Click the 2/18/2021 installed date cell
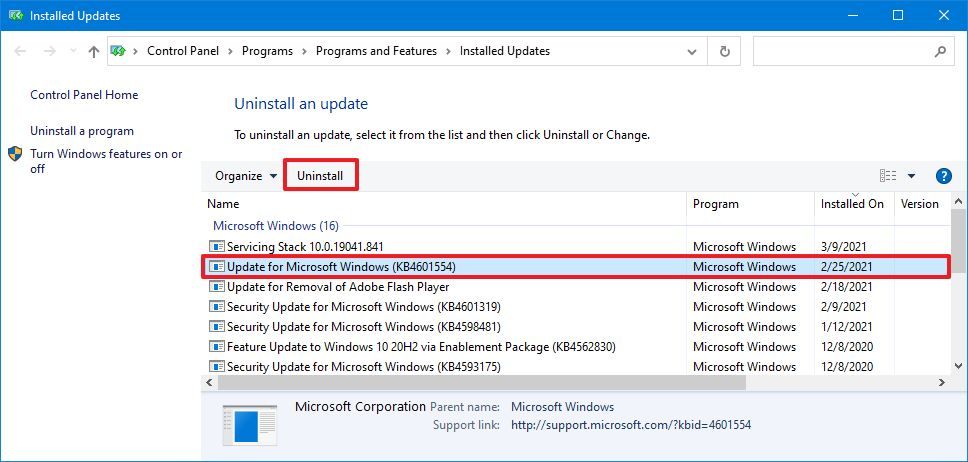Image resolution: width=968 pixels, height=462 pixels. (x=847, y=287)
